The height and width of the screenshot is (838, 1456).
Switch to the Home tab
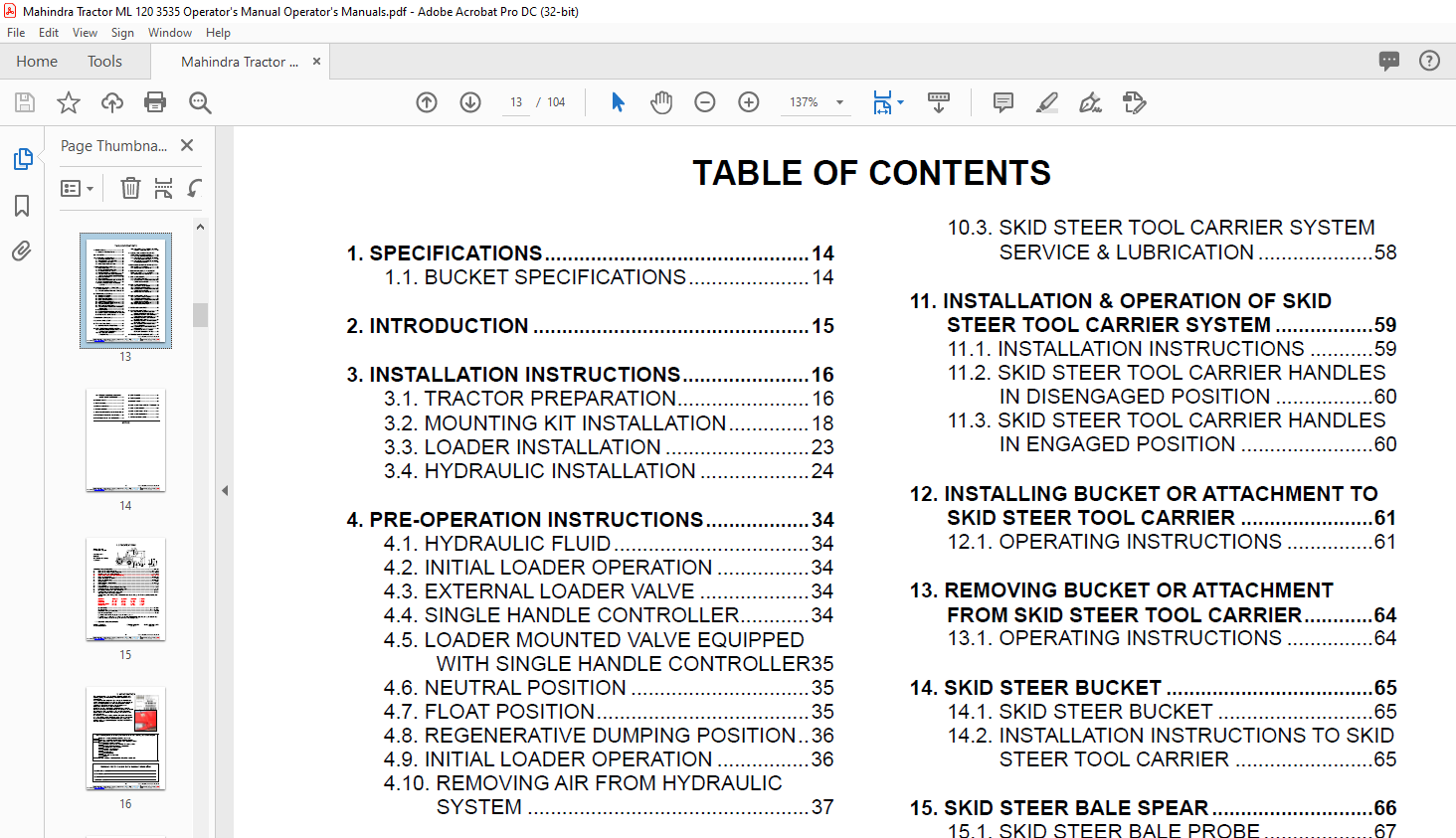click(37, 62)
